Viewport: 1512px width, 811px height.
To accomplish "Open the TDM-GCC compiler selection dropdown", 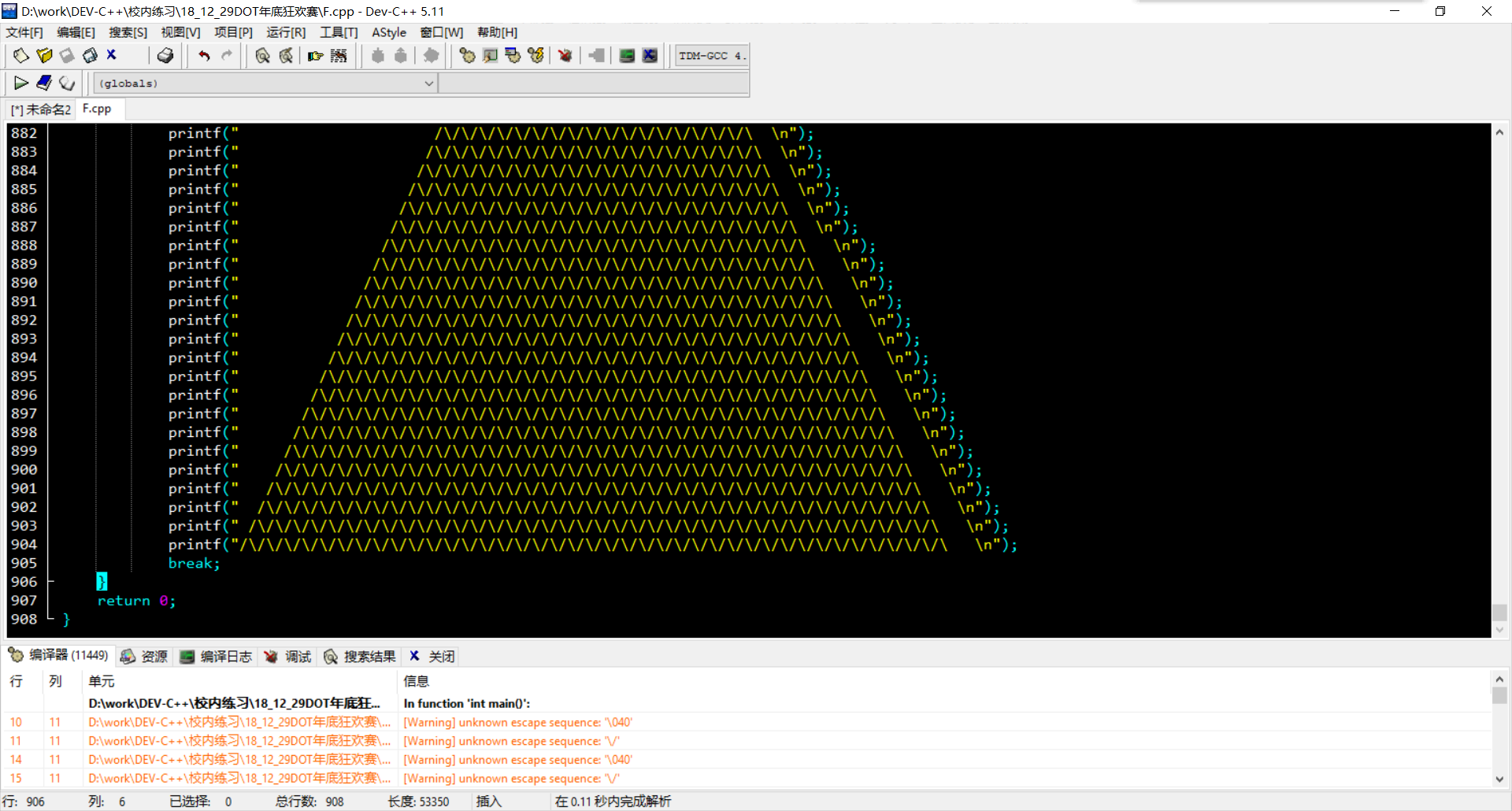I will point(710,56).
